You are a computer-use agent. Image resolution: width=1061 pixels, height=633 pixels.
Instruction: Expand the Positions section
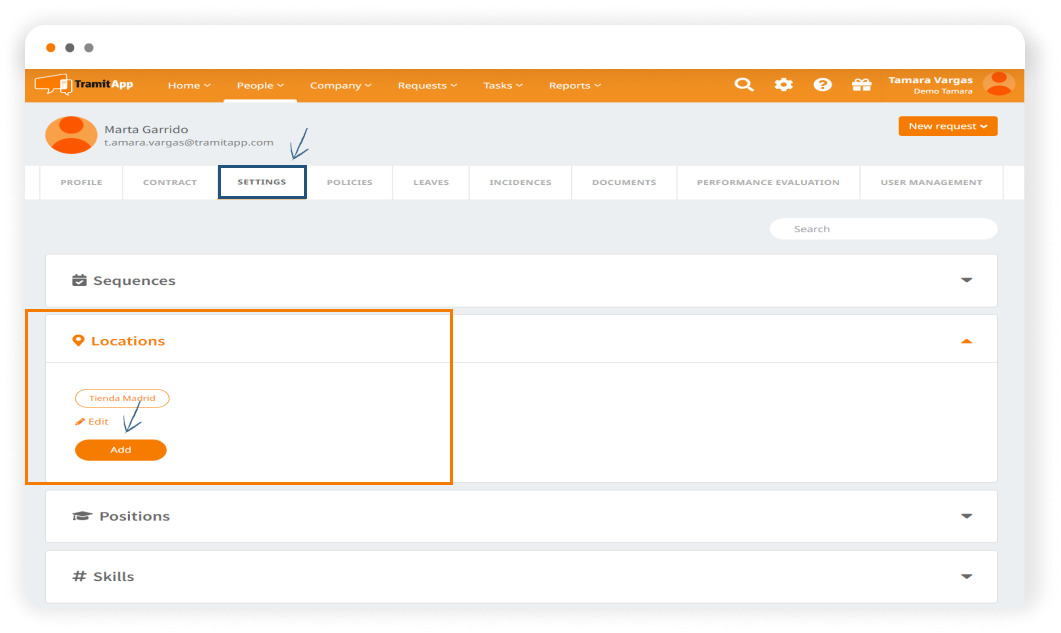pos(966,516)
